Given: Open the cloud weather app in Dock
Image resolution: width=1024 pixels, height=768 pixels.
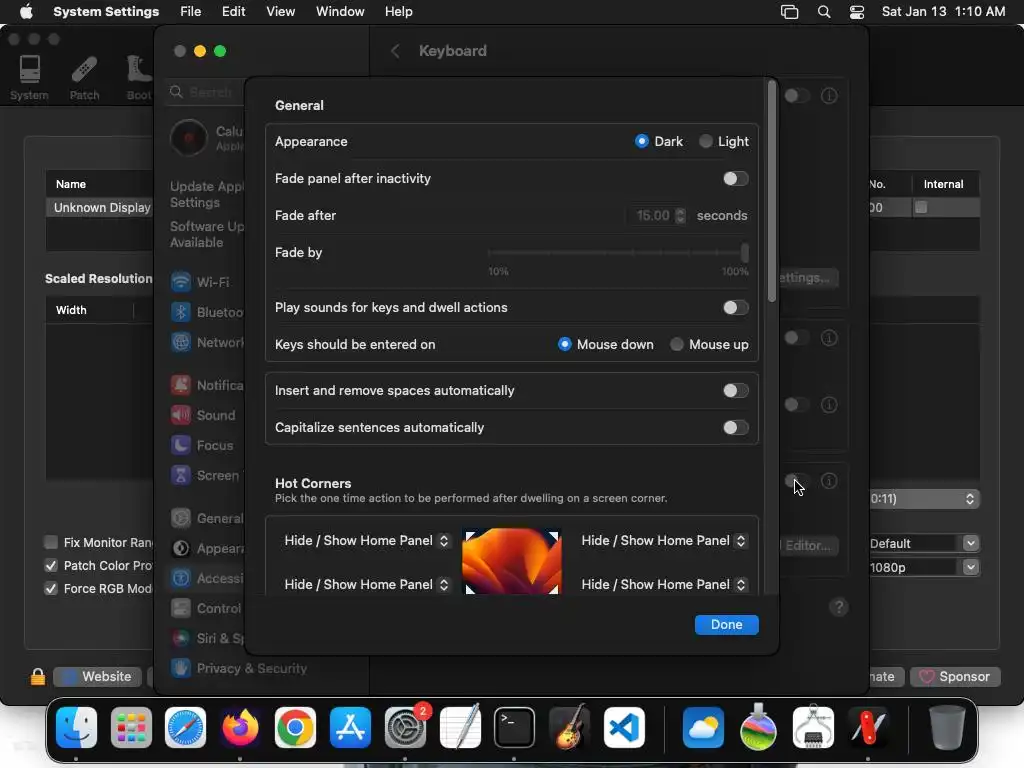Looking at the screenshot, I should [x=703, y=727].
